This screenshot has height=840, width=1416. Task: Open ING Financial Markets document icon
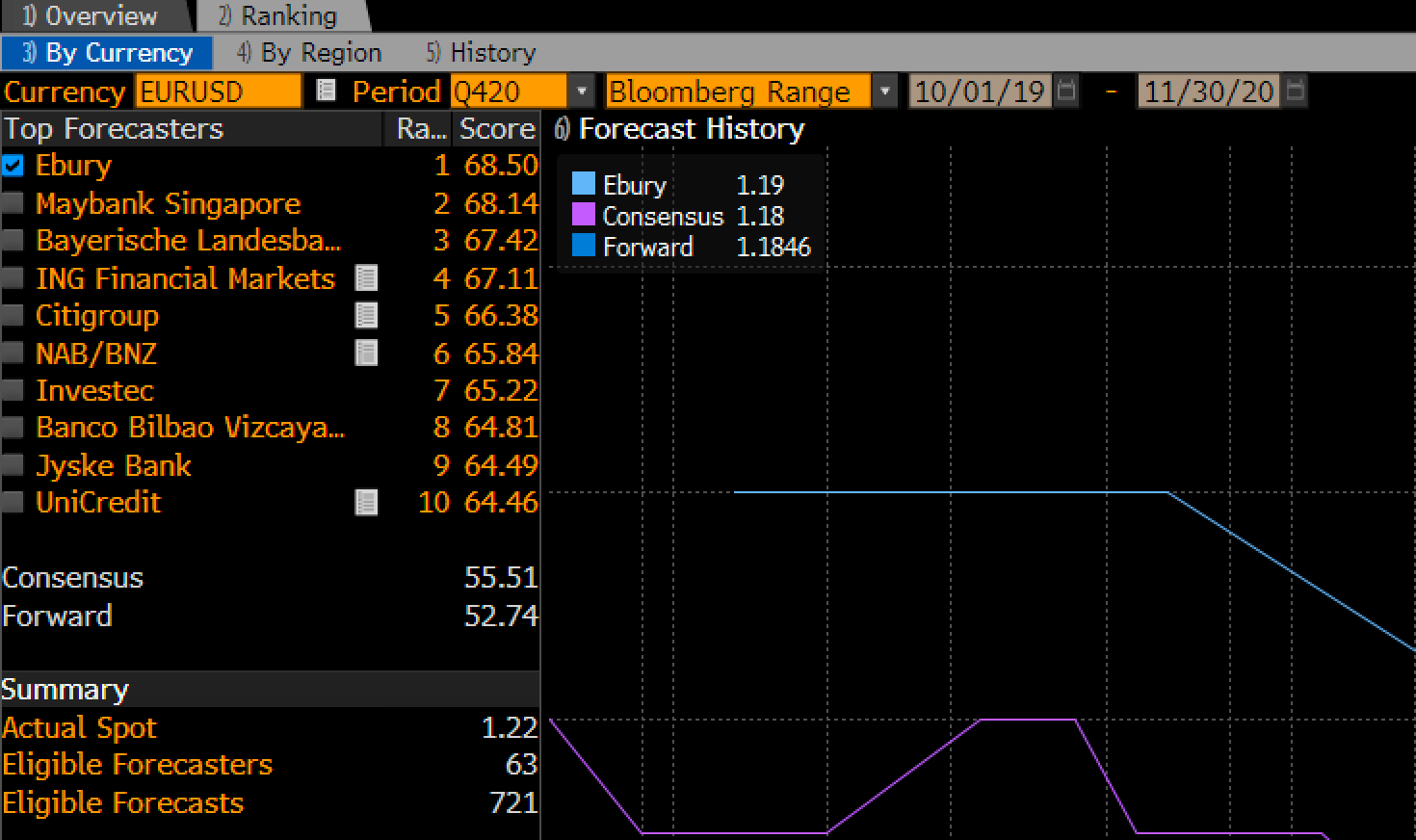(x=366, y=278)
